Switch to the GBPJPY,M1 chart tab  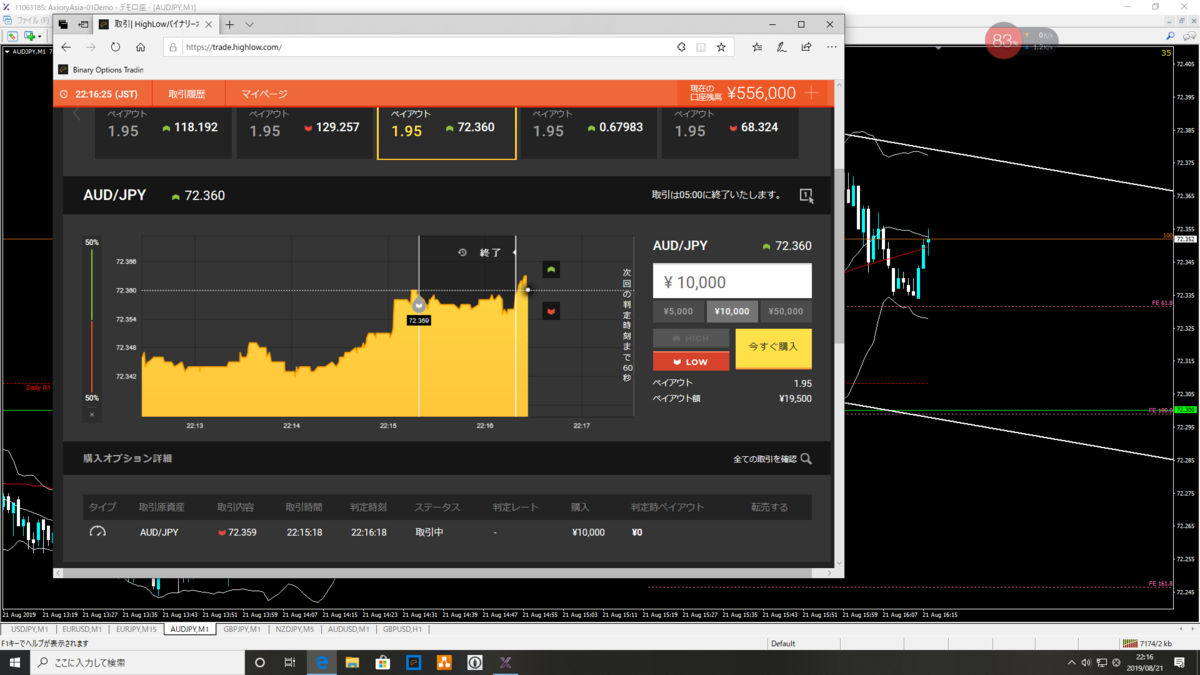tap(242, 630)
